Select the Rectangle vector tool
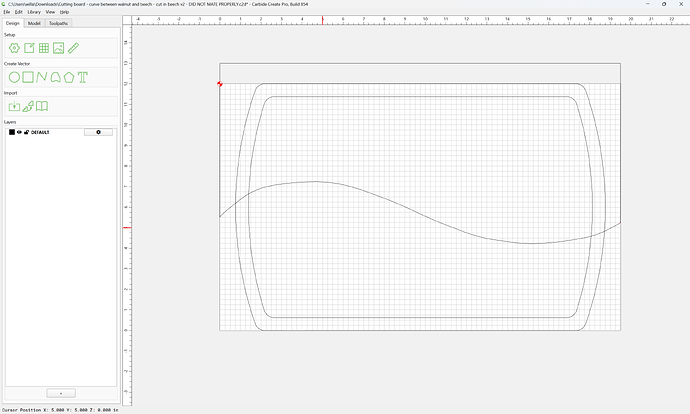The image size is (690, 414). coord(28,77)
